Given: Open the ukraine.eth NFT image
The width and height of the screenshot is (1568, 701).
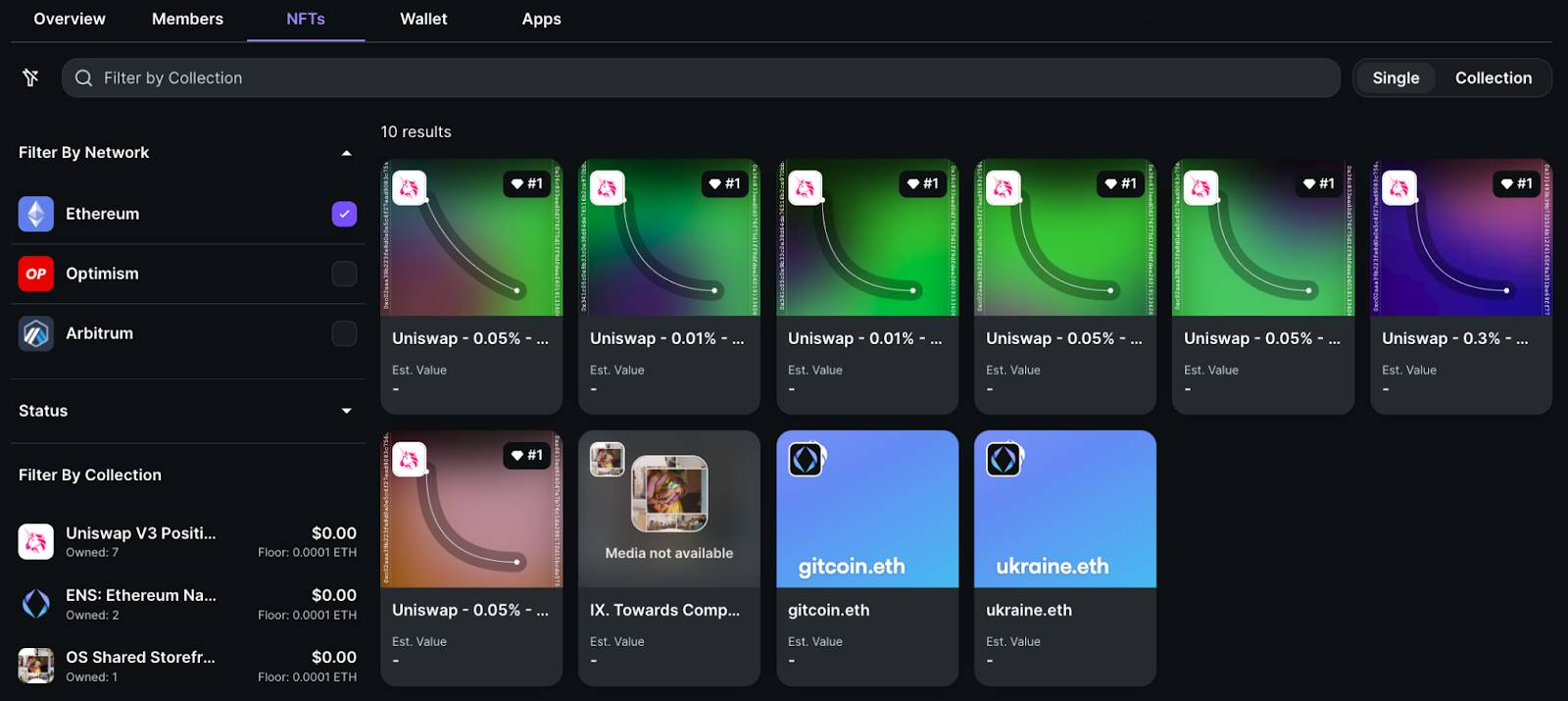Looking at the screenshot, I should coord(1065,509).
